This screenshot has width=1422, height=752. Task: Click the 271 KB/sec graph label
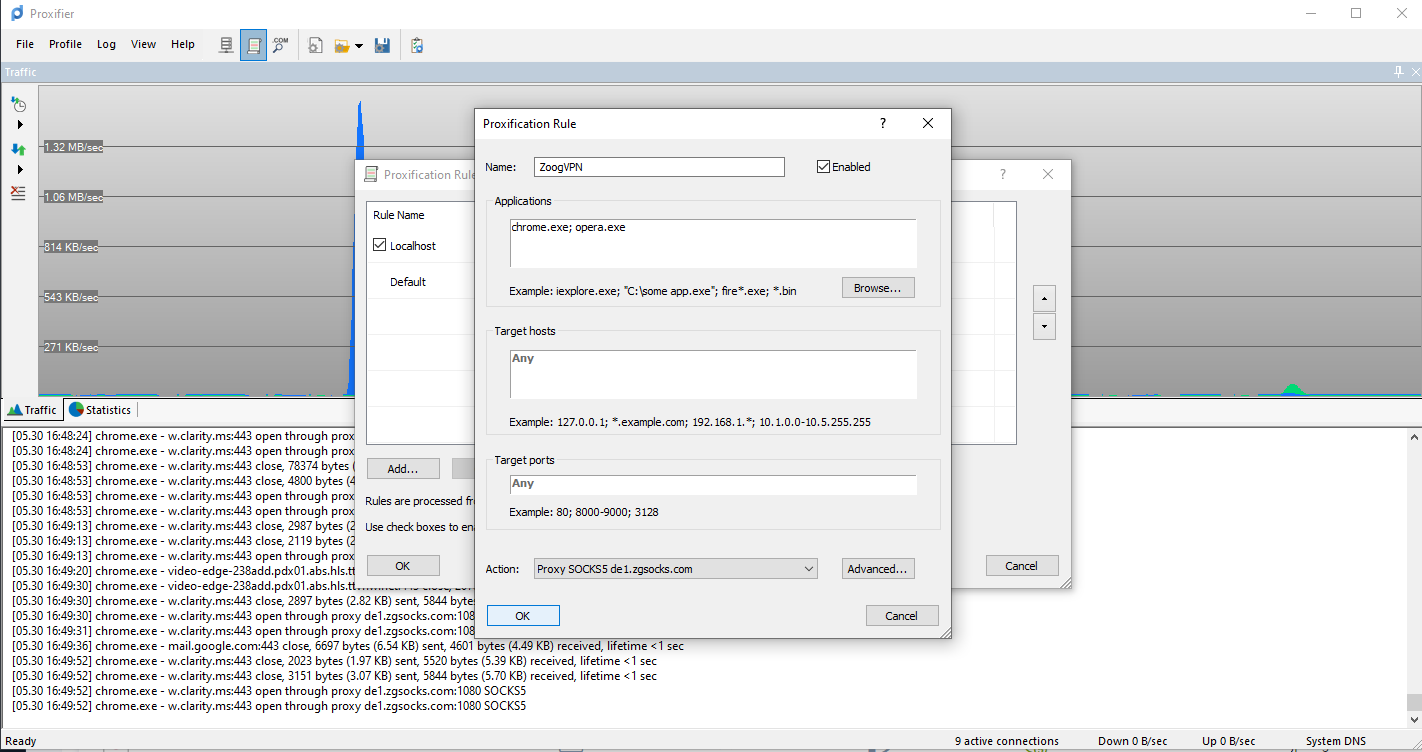tap(70, 347)
